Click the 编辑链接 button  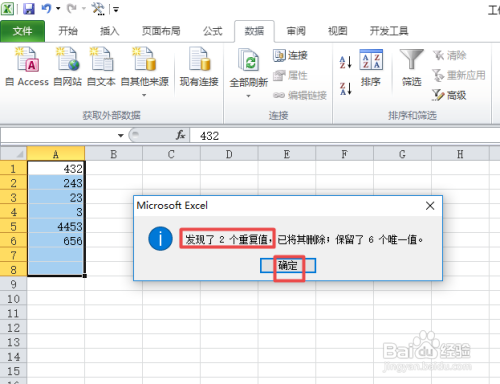tap(300, 96)
